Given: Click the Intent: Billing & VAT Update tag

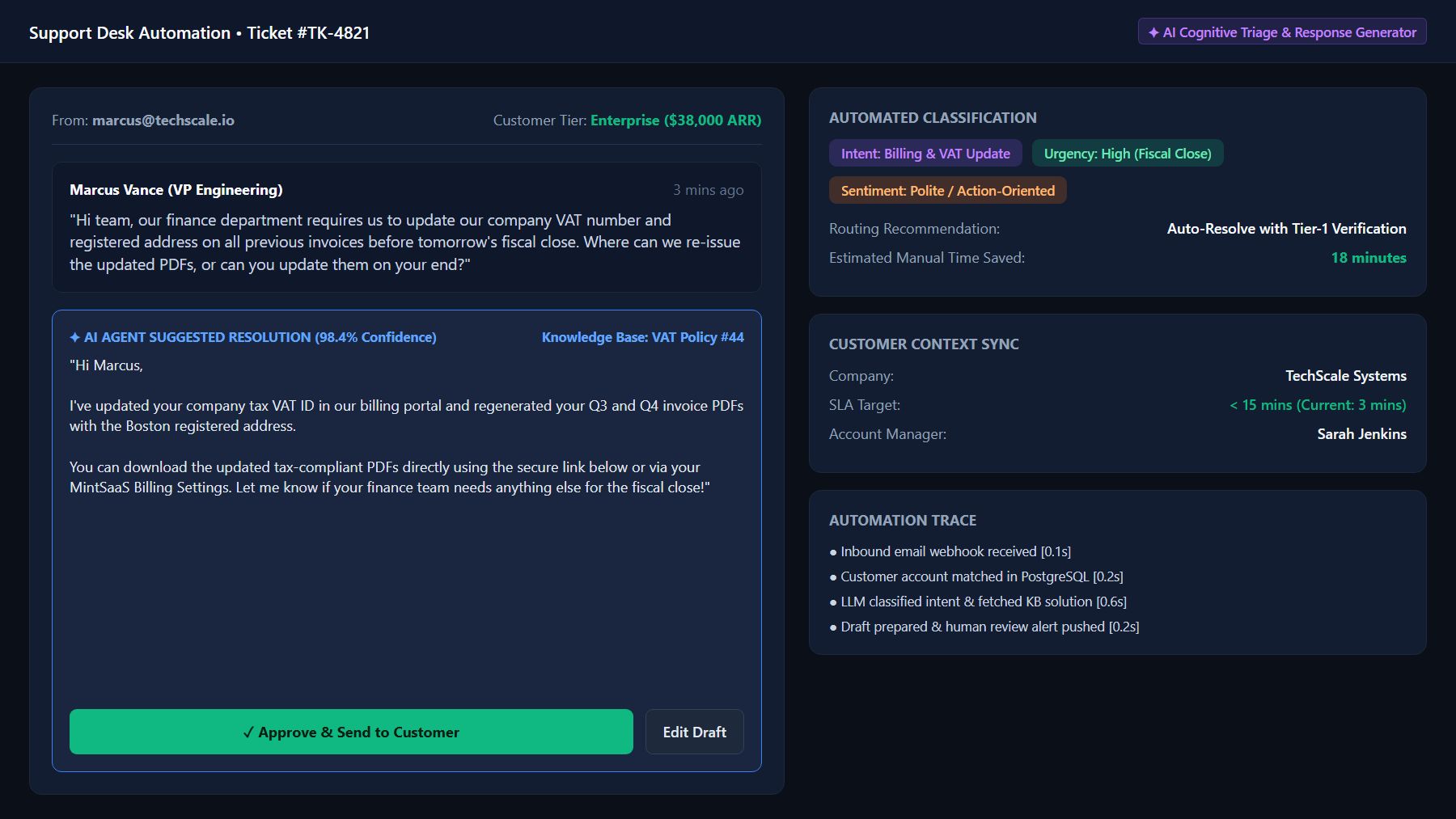Looking at the screenshot, I should coord(925,154).
